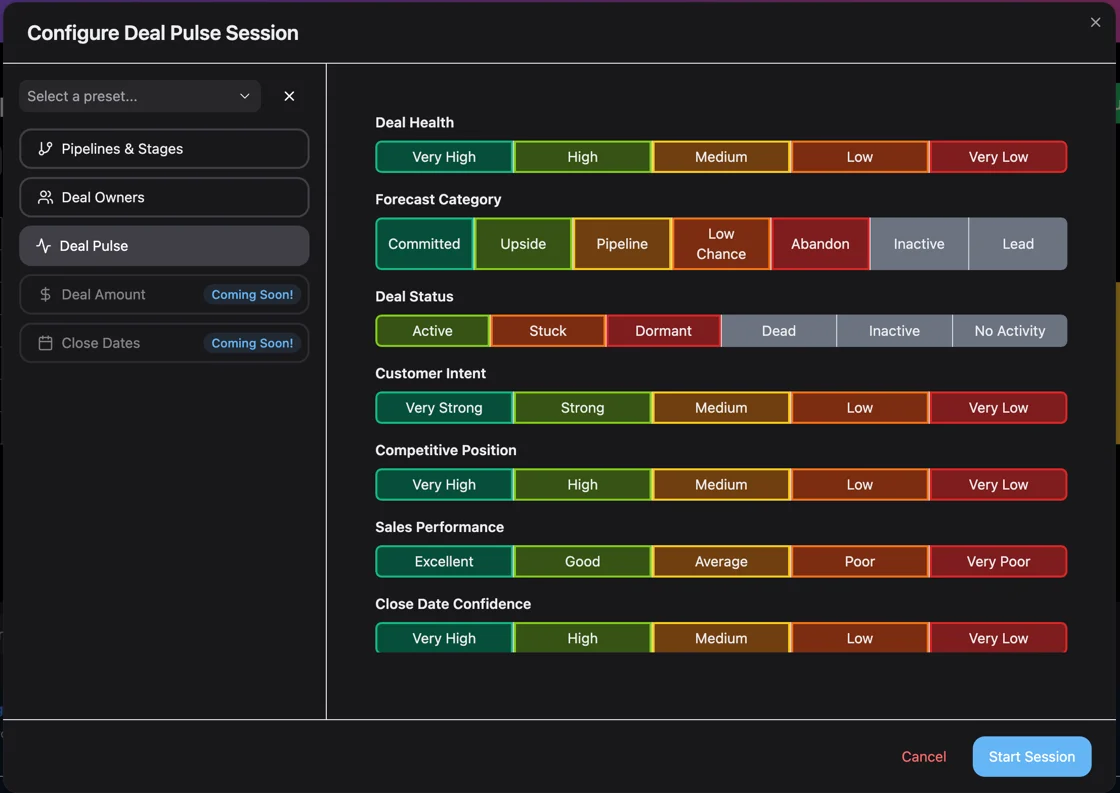Select Medium under Deal Health
This screenshot has width=1120, height=793.
(x=721, y=156)
